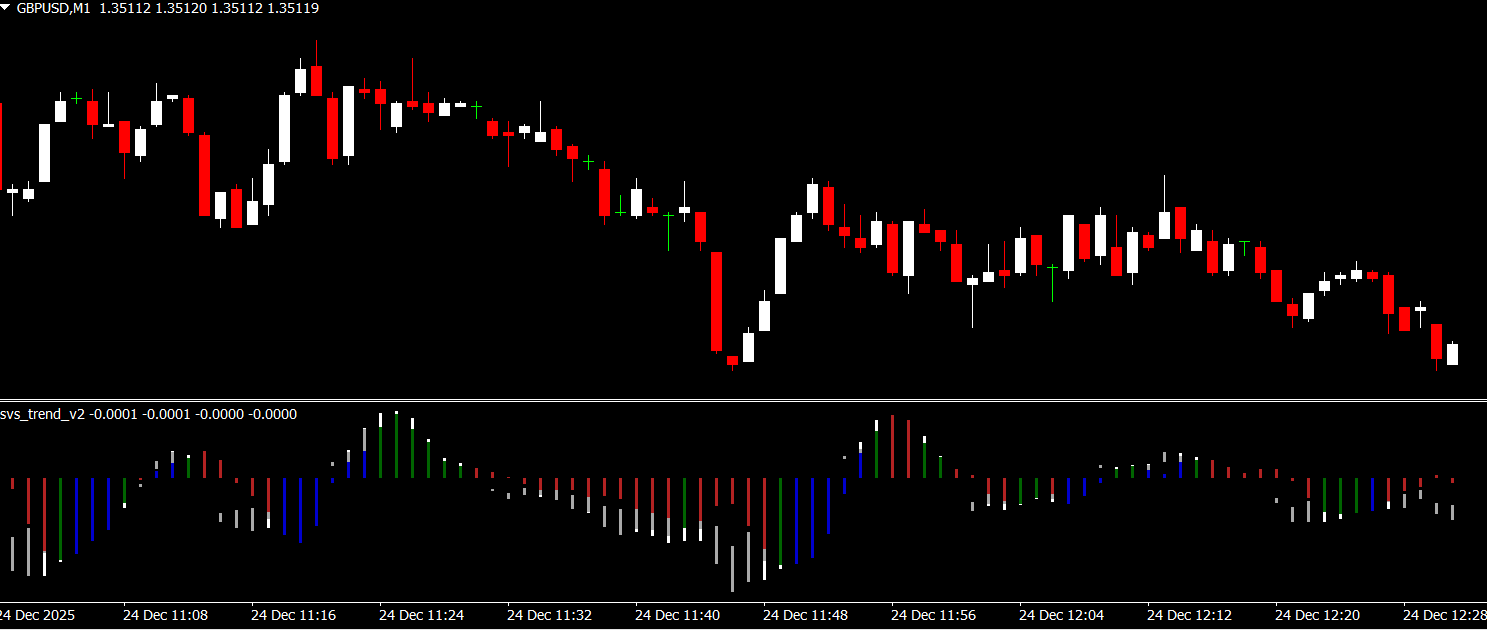Pick the 24 Dec 11:40 time axis label
Viewport: 1487px width, 630px height.
click(677, 615)
